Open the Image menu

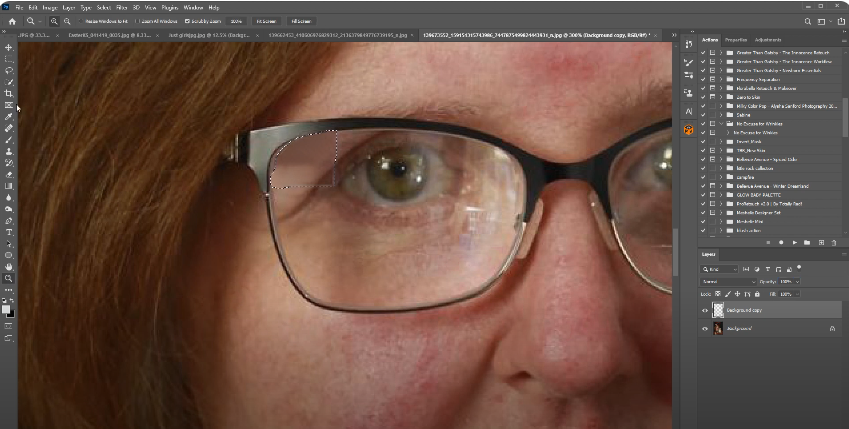pos(50,8)
